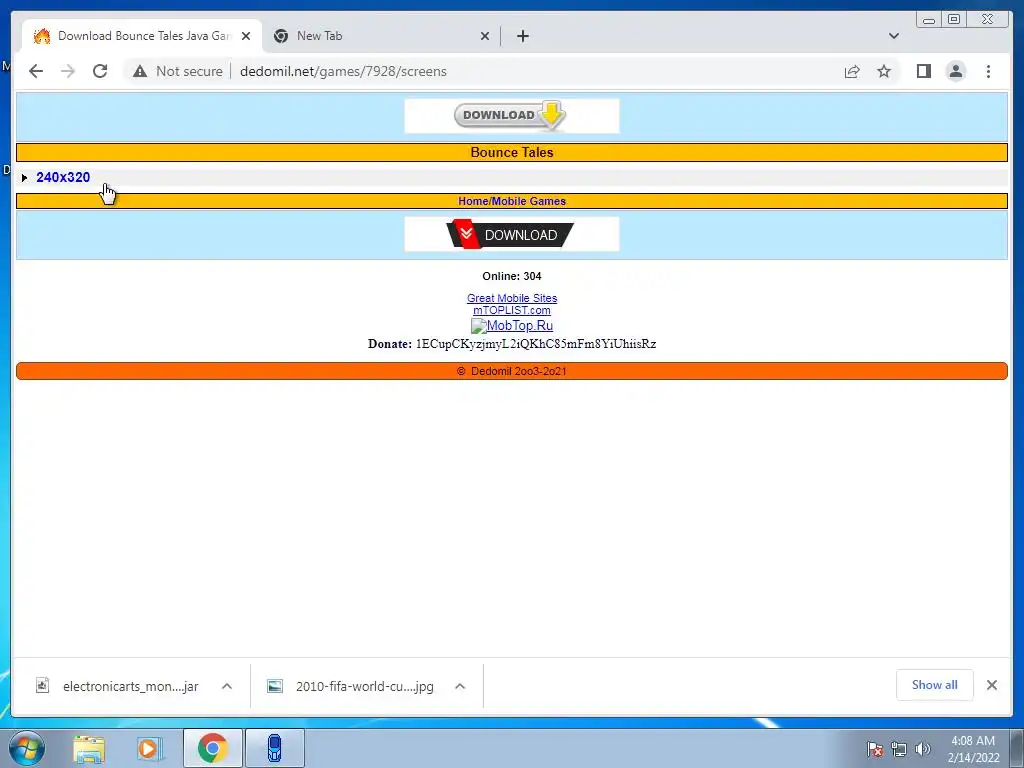Open Chrome's three-dot menu

pyautogui.click(x=988, y=71)
